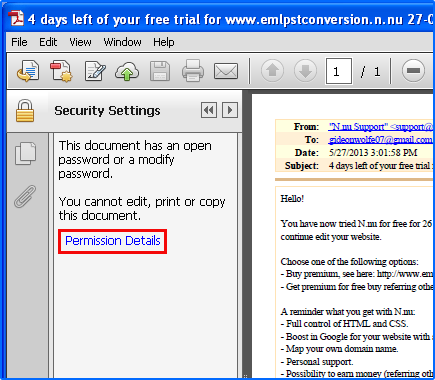Image resolution: width=435 pixels, height=380 pixels.
Task: Click the Sign document pen icon
Action: coord(95,71)
